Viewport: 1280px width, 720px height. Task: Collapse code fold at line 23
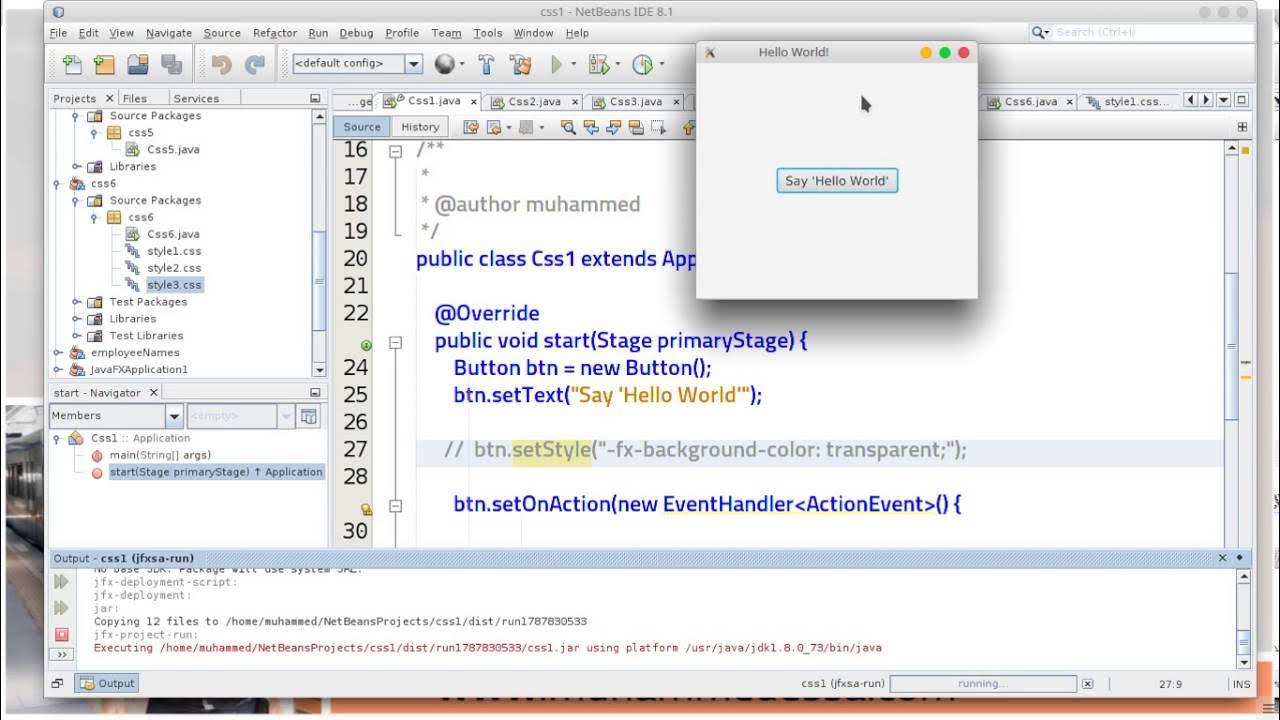395,342
